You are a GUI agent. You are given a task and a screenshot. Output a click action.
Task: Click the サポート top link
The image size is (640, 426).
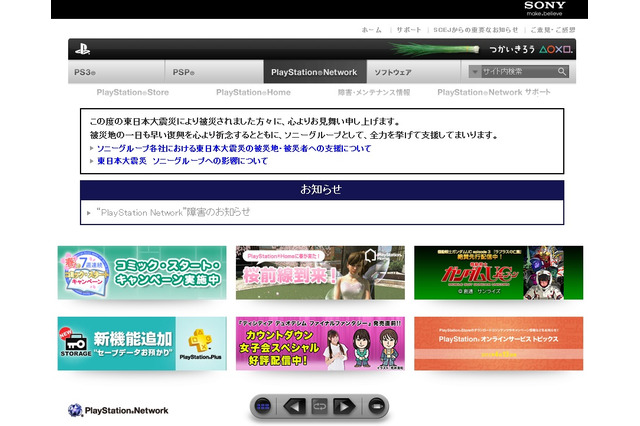pos(408,30)
